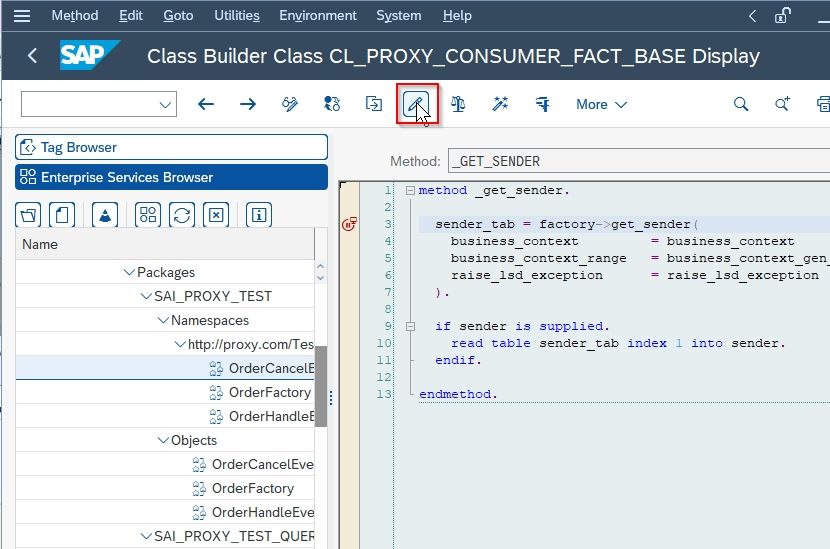The height and width of the screenshot is (549, 830).
Task: Navigate forward with the right arrow
Action: [248, 104]
